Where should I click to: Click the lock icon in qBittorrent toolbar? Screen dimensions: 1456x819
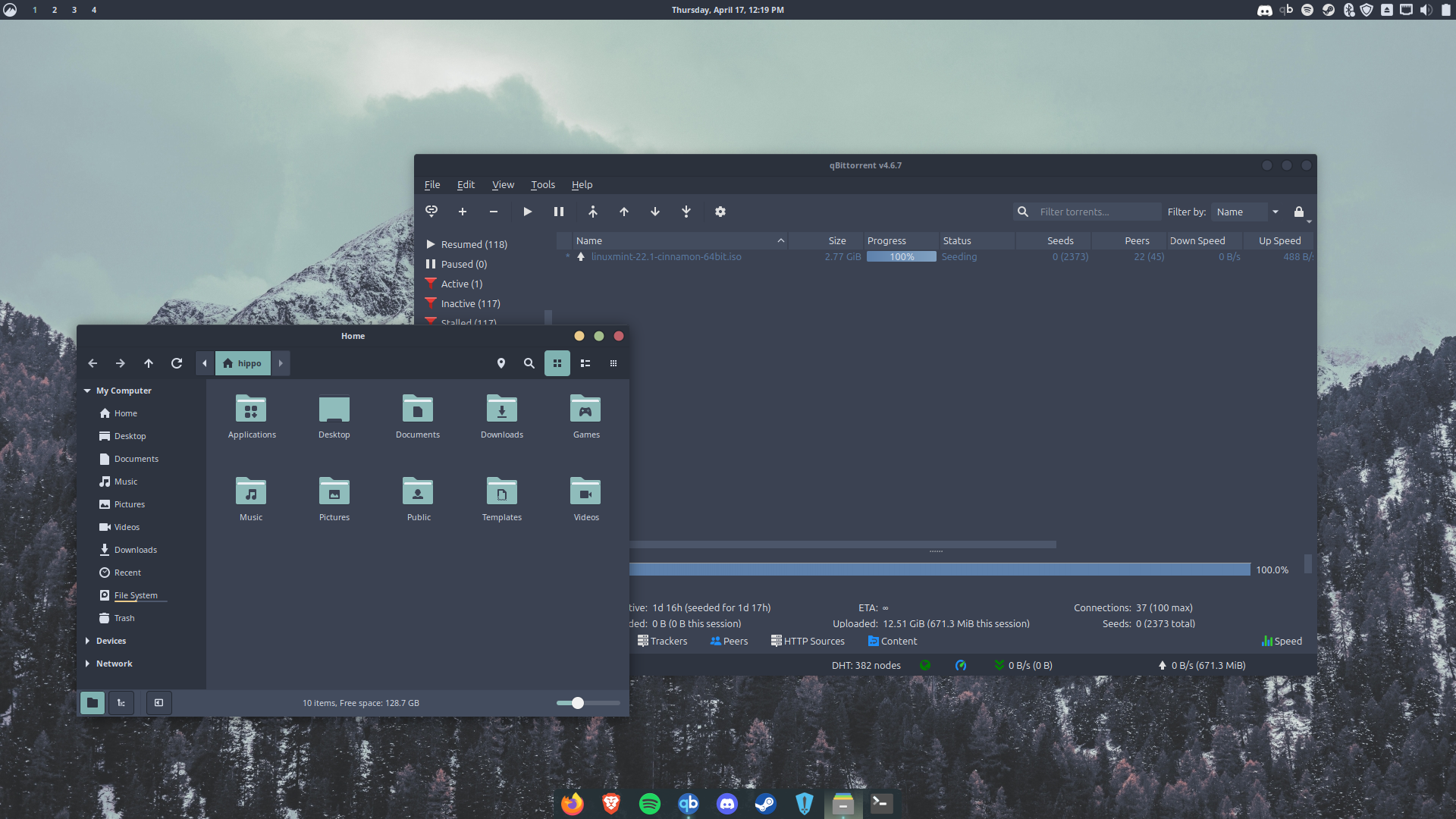(1299, 212)
